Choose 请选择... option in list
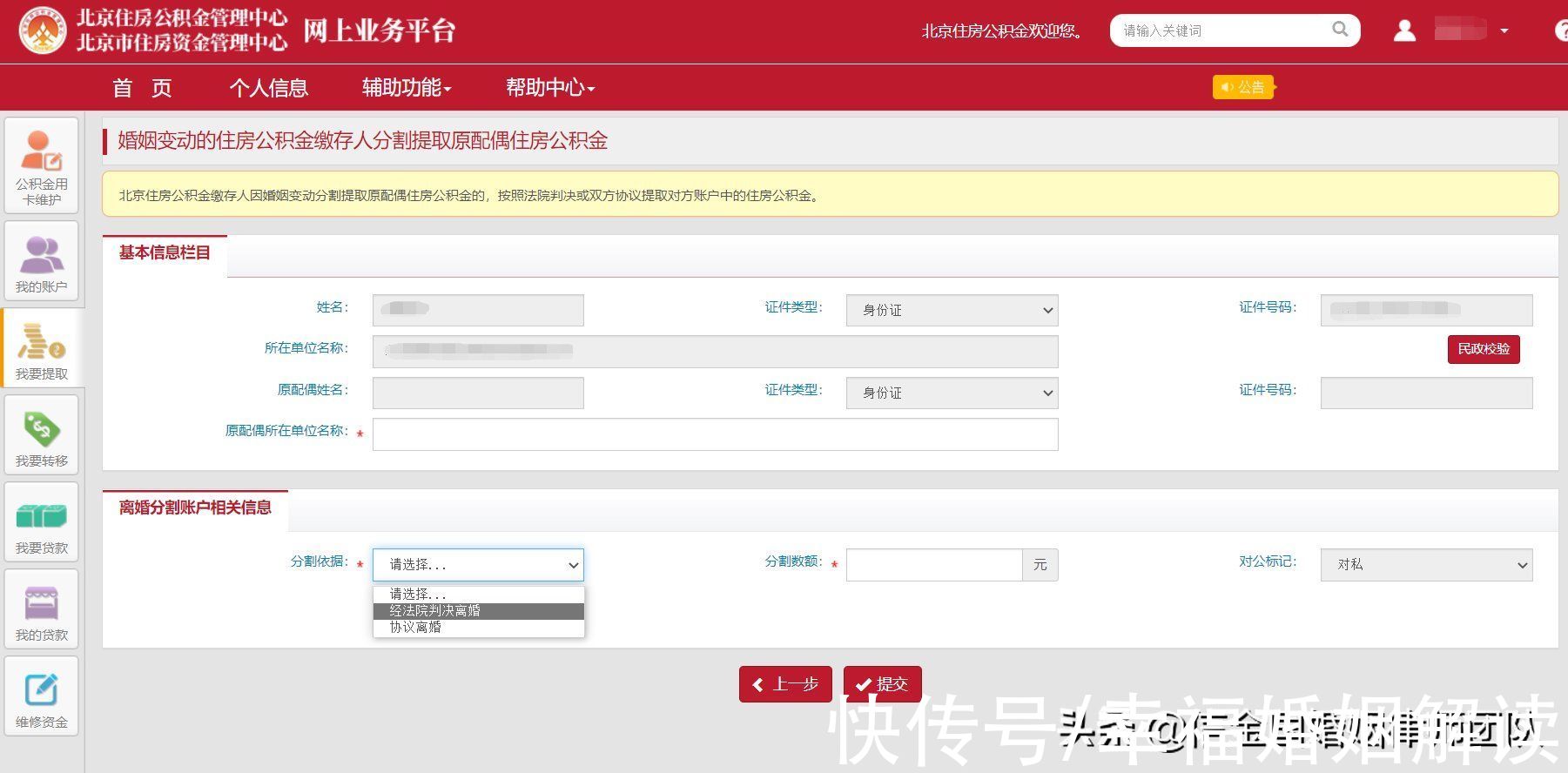 [x=478, y=595]
